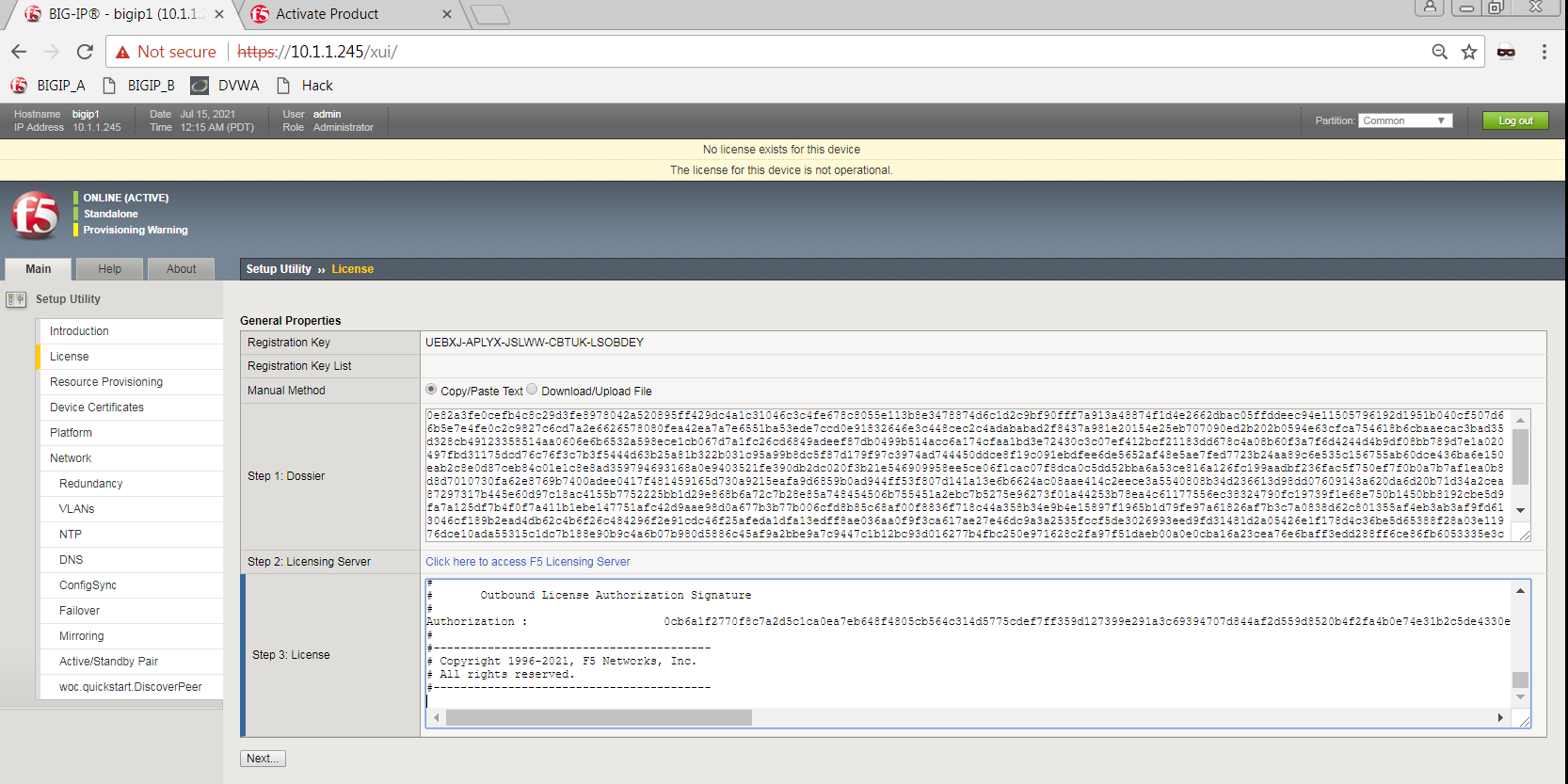Open Mirroring in sidebar
Viewport: 1568px width, 784px height.
click(130, 636)
